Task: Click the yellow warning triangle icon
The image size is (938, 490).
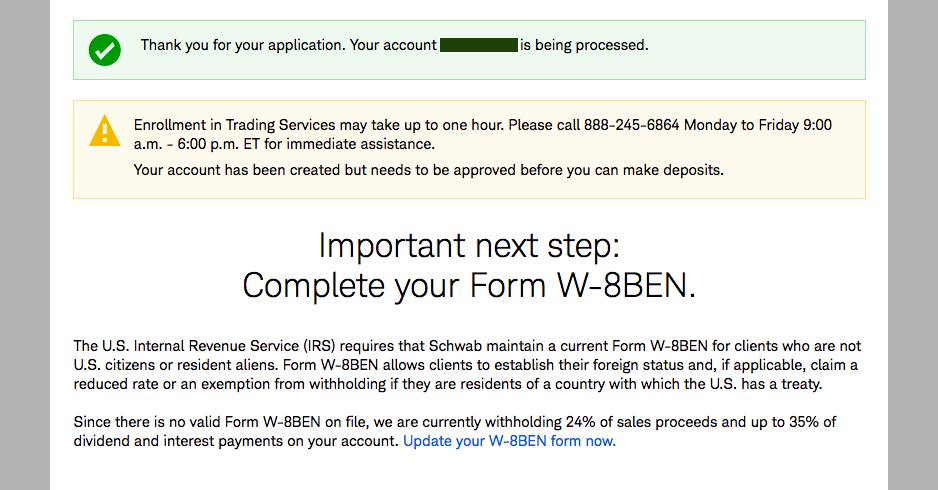Action: pyautogui.click(x=105, y=130)
